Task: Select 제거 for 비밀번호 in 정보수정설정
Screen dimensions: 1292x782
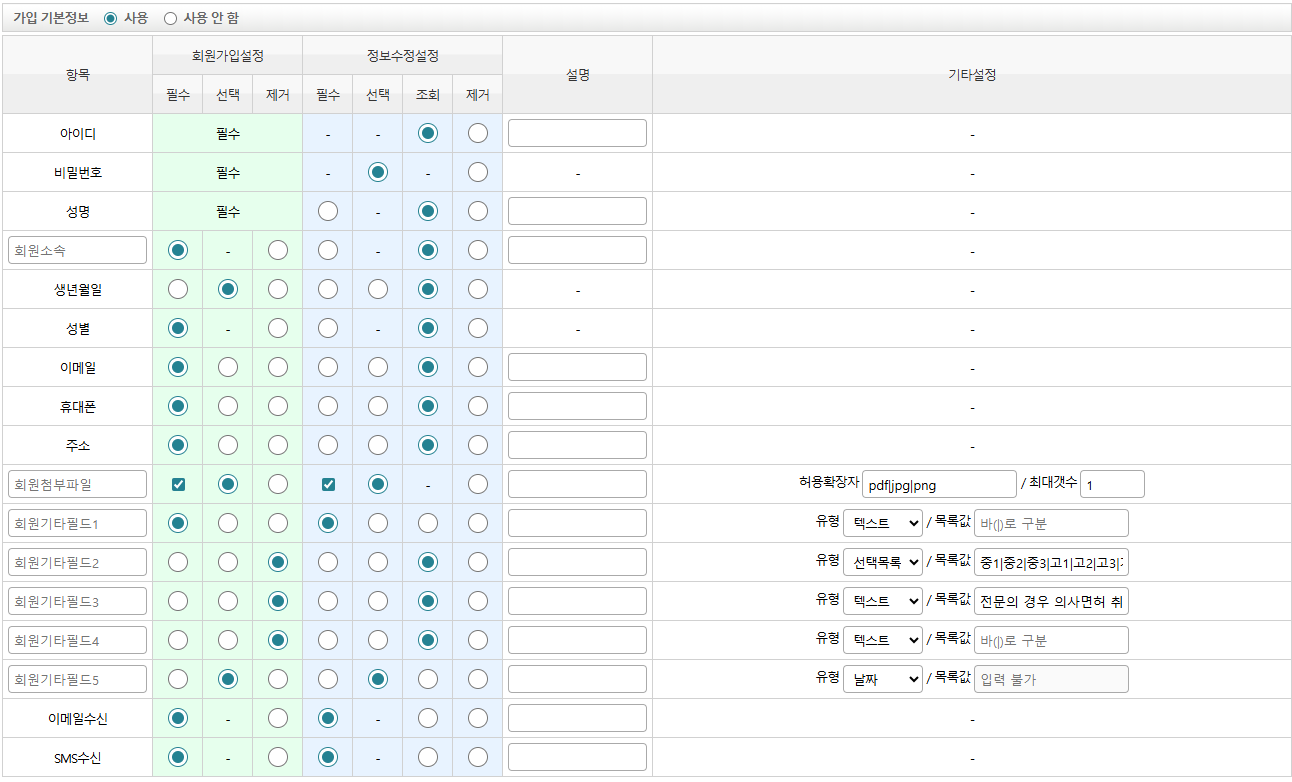Action: [x=478, y=172]
